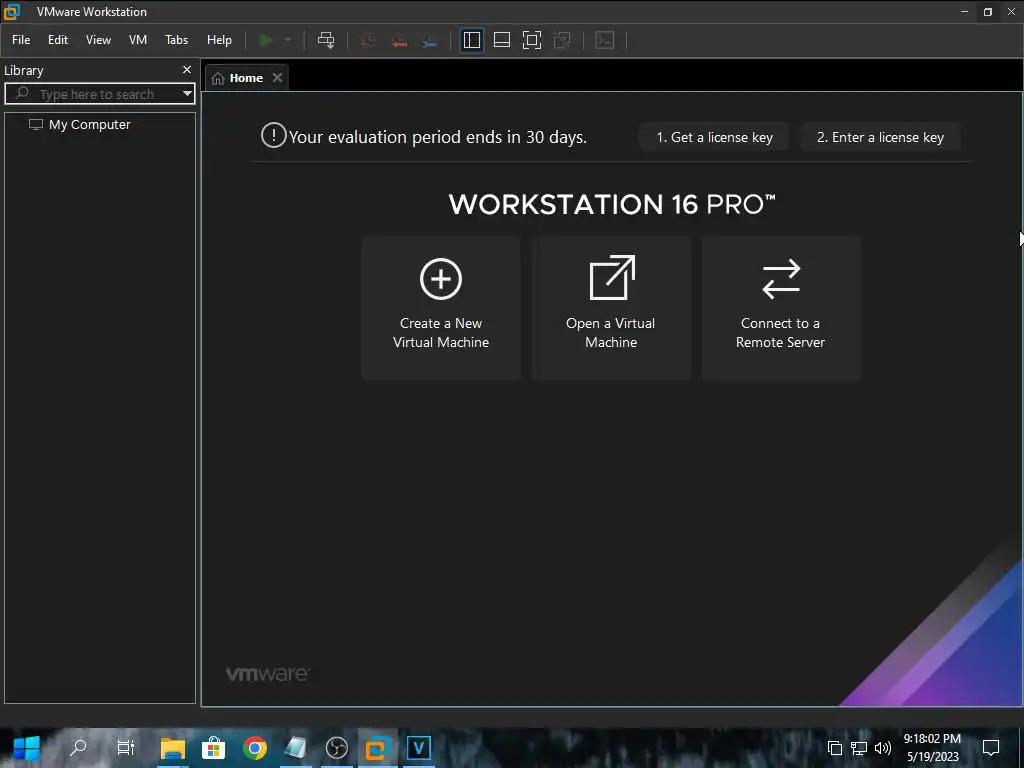Screen dimensions: 1024x768
Task: Click Enter a license key button
Action: click(x=880, y=137)
